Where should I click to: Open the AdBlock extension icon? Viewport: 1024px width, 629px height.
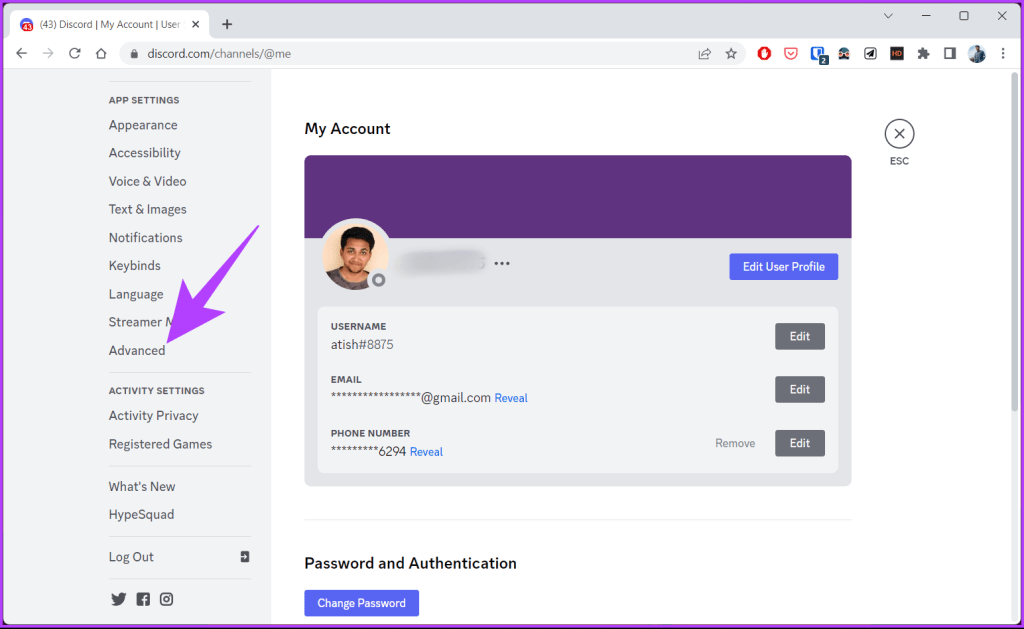763,53
